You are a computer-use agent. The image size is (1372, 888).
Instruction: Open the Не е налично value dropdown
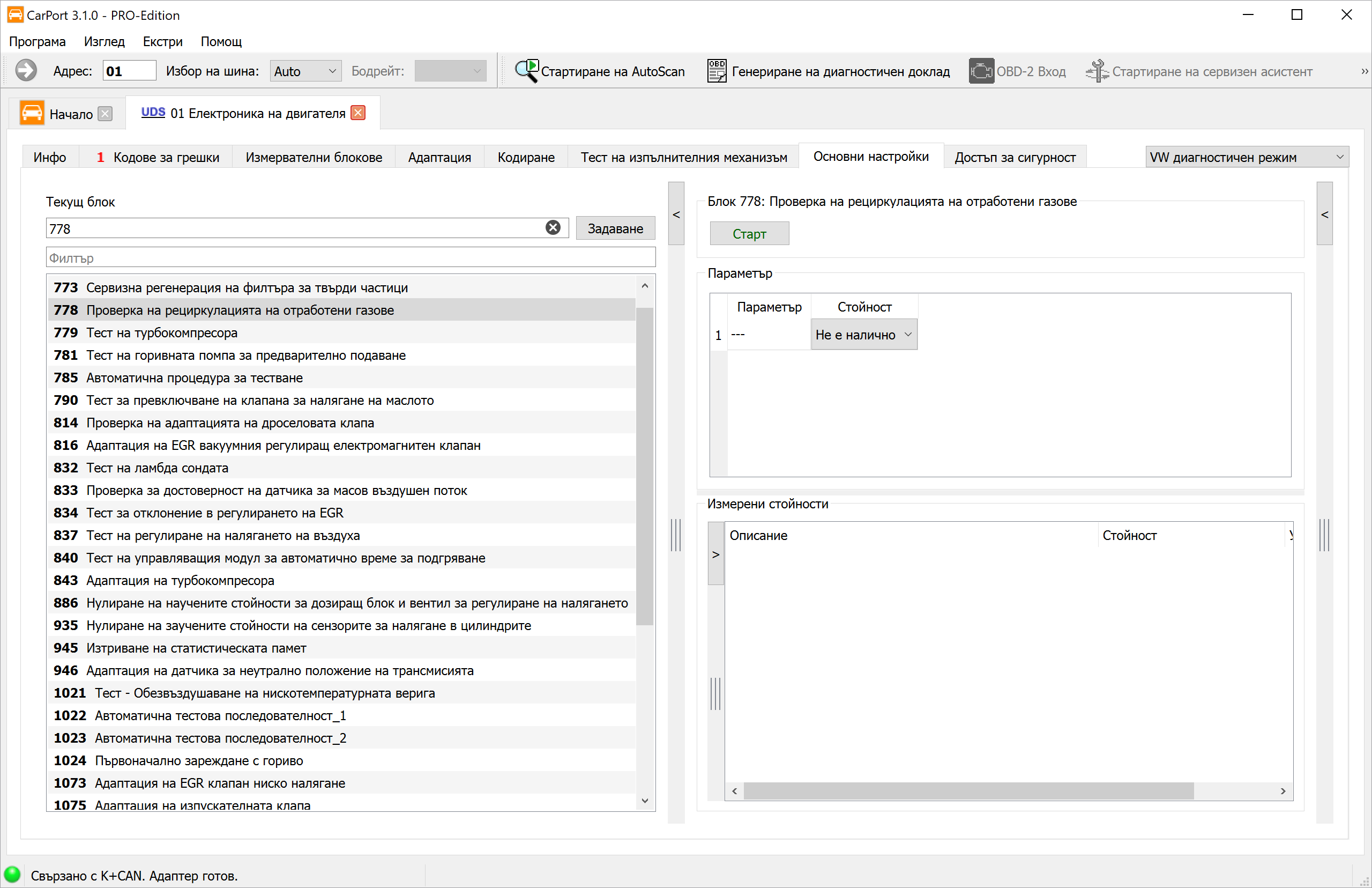[864, 335]
